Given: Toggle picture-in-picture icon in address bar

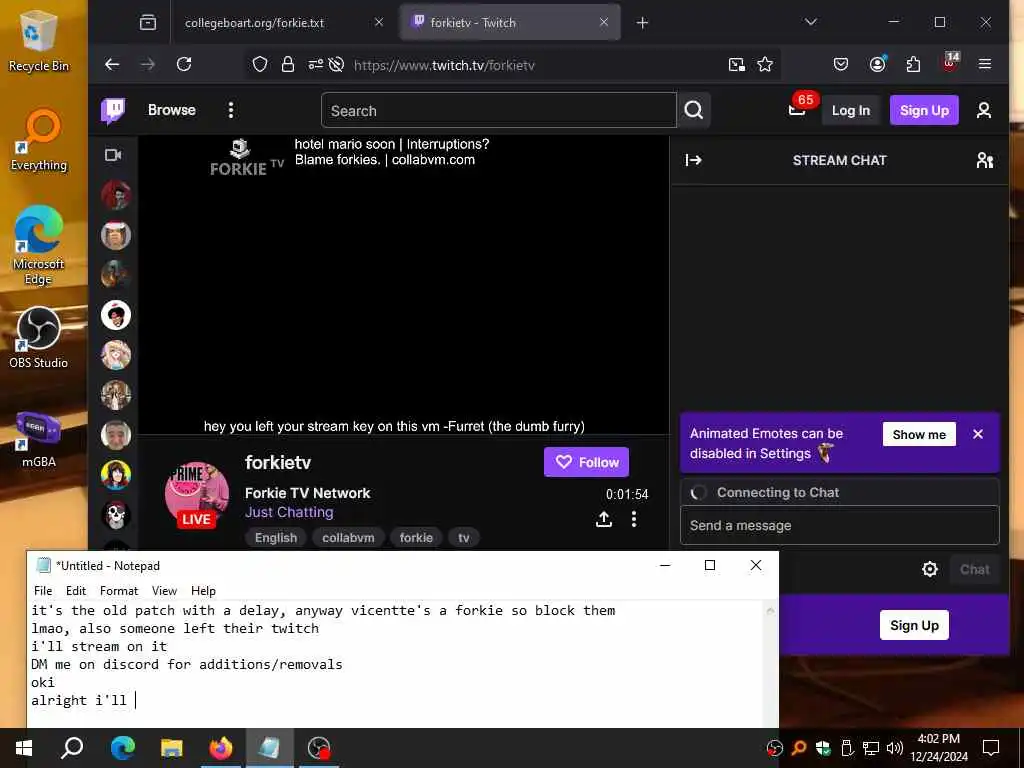Looking at the screenshot, I should point(737,65).
